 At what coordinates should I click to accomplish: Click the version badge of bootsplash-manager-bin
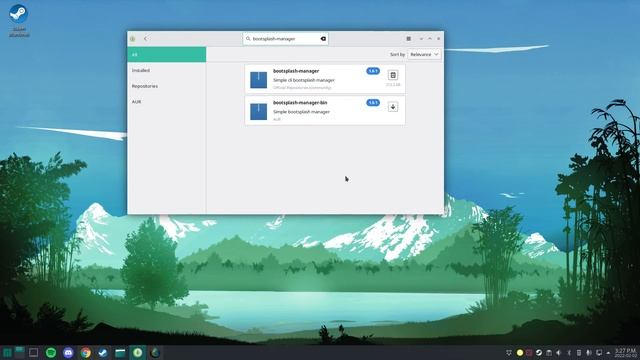(373, 103)
